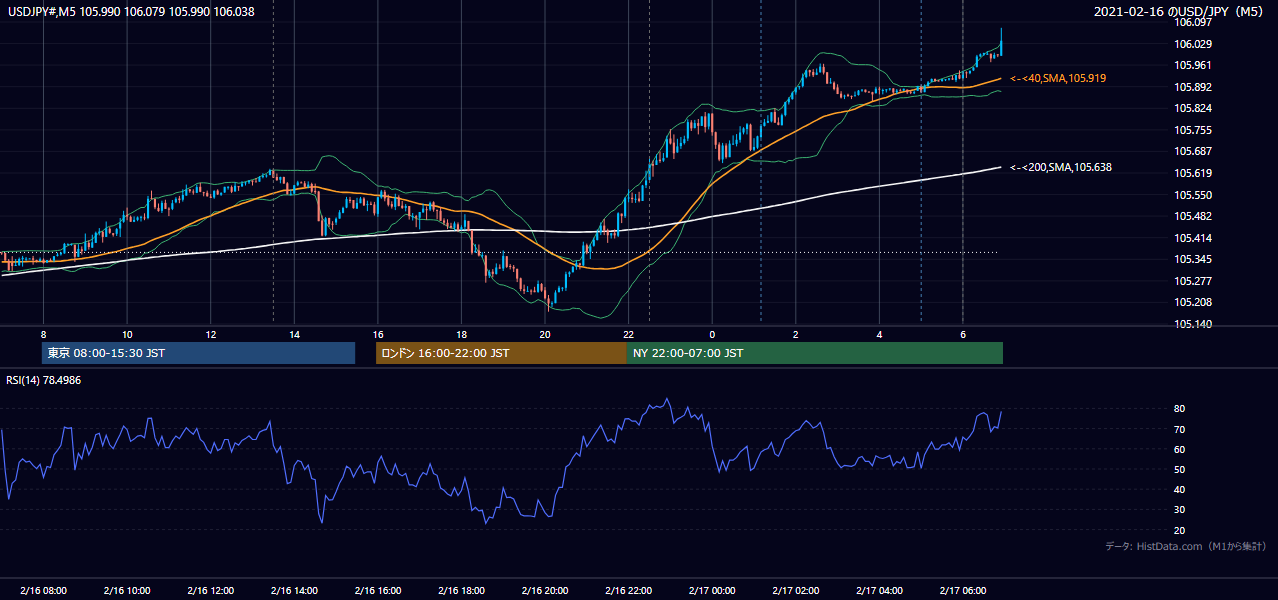1278x600 pixels.
Task: Click the 2/16 16:00 time axis label
Action: 378,591
